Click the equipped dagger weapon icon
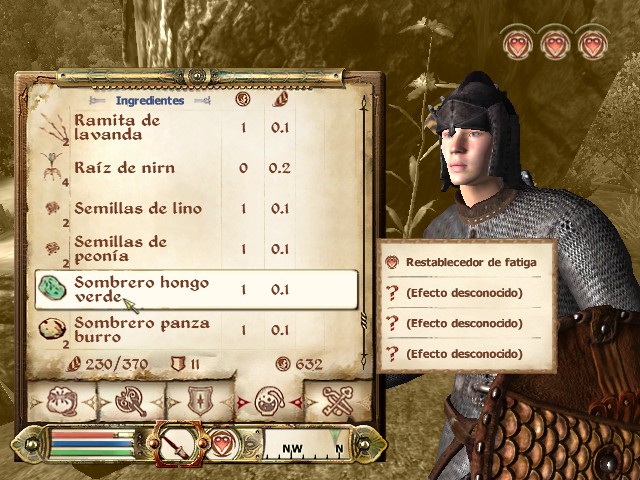The image size is (640, 480). pos(178,444)
